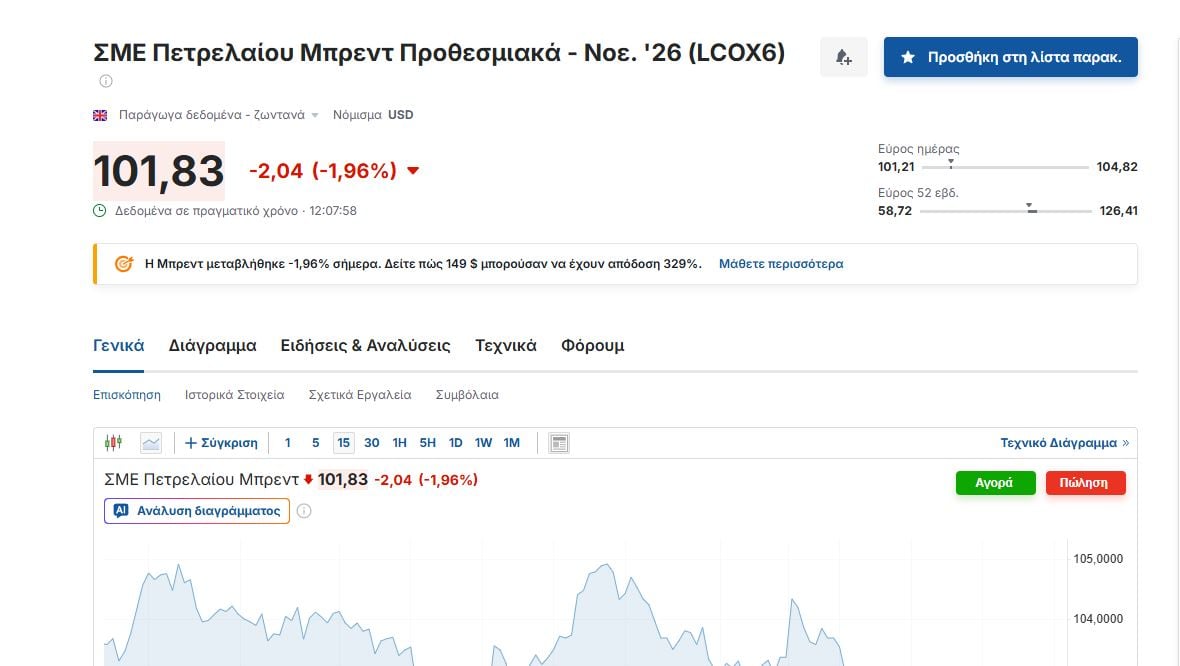Click the currency label USD
1180x666 pixels.
coord(400,115)
